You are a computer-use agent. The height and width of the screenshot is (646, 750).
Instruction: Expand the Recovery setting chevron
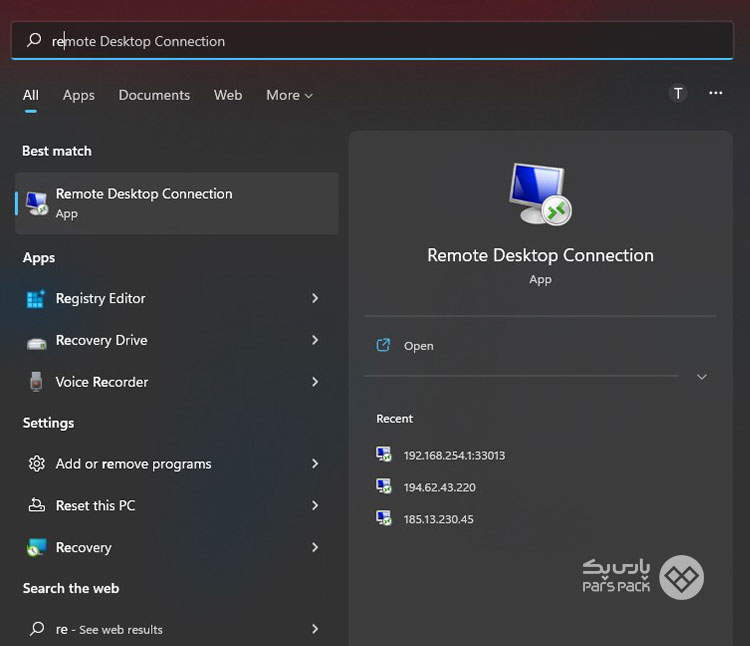click(x=315, y=547)
